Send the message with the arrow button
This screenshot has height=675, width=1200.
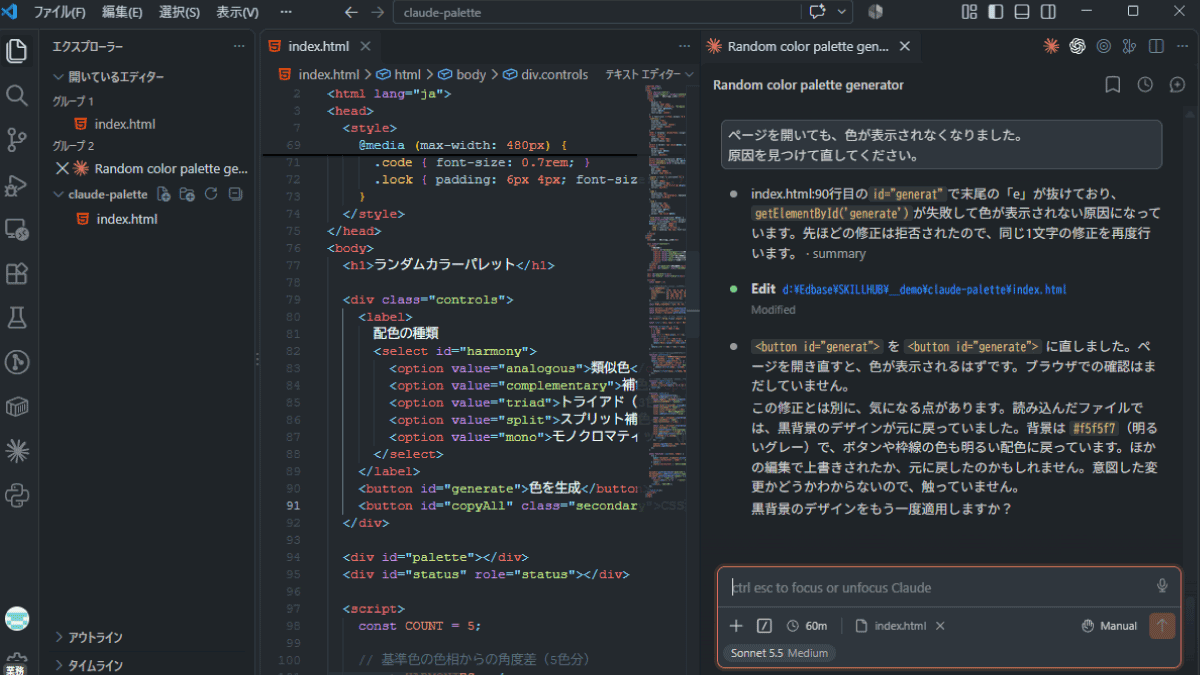[x=1162, y=626]
